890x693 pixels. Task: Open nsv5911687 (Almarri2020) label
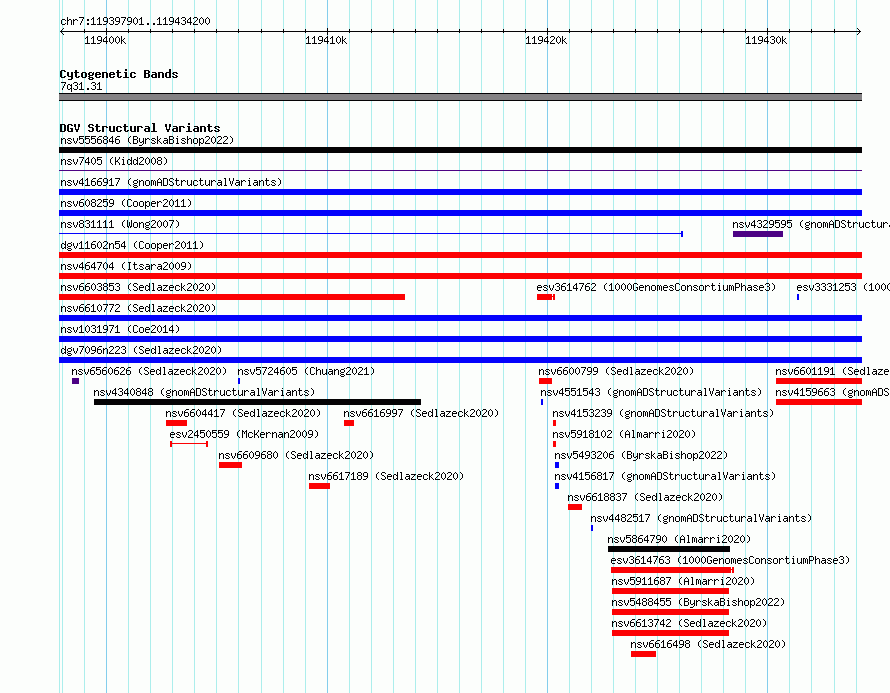click(683, 581)
